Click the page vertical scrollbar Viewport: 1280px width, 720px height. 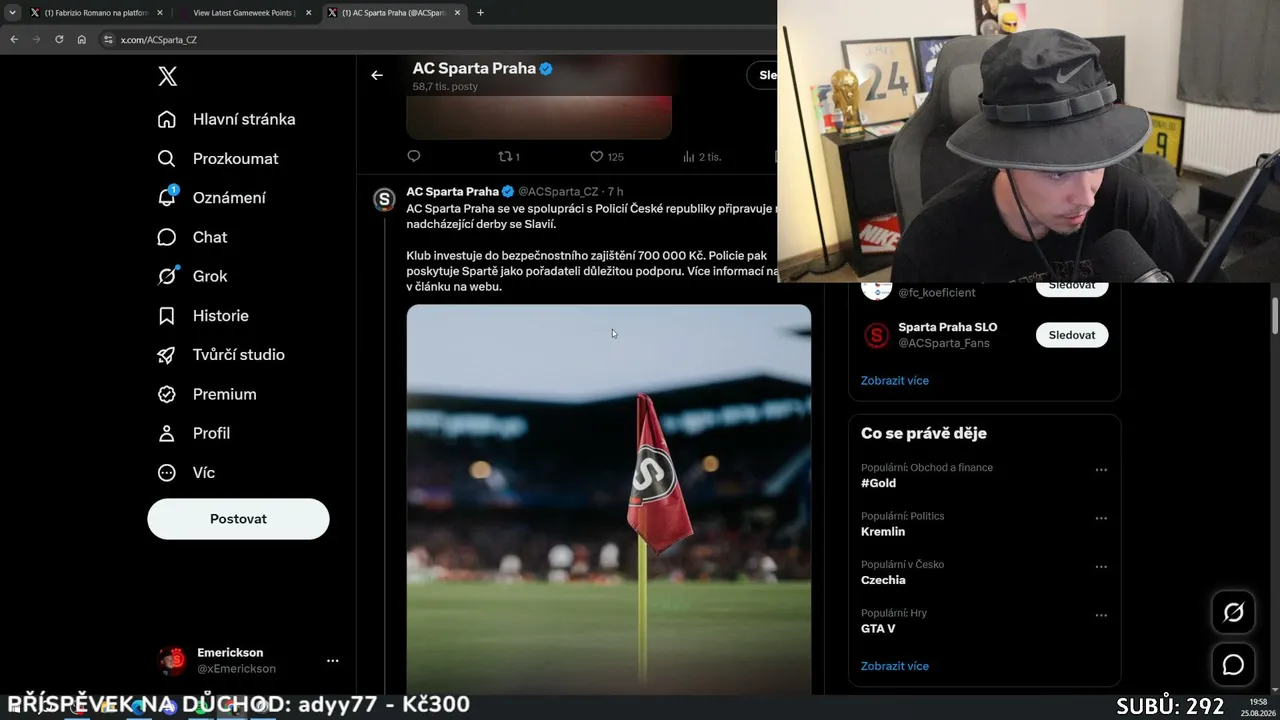1275,315
